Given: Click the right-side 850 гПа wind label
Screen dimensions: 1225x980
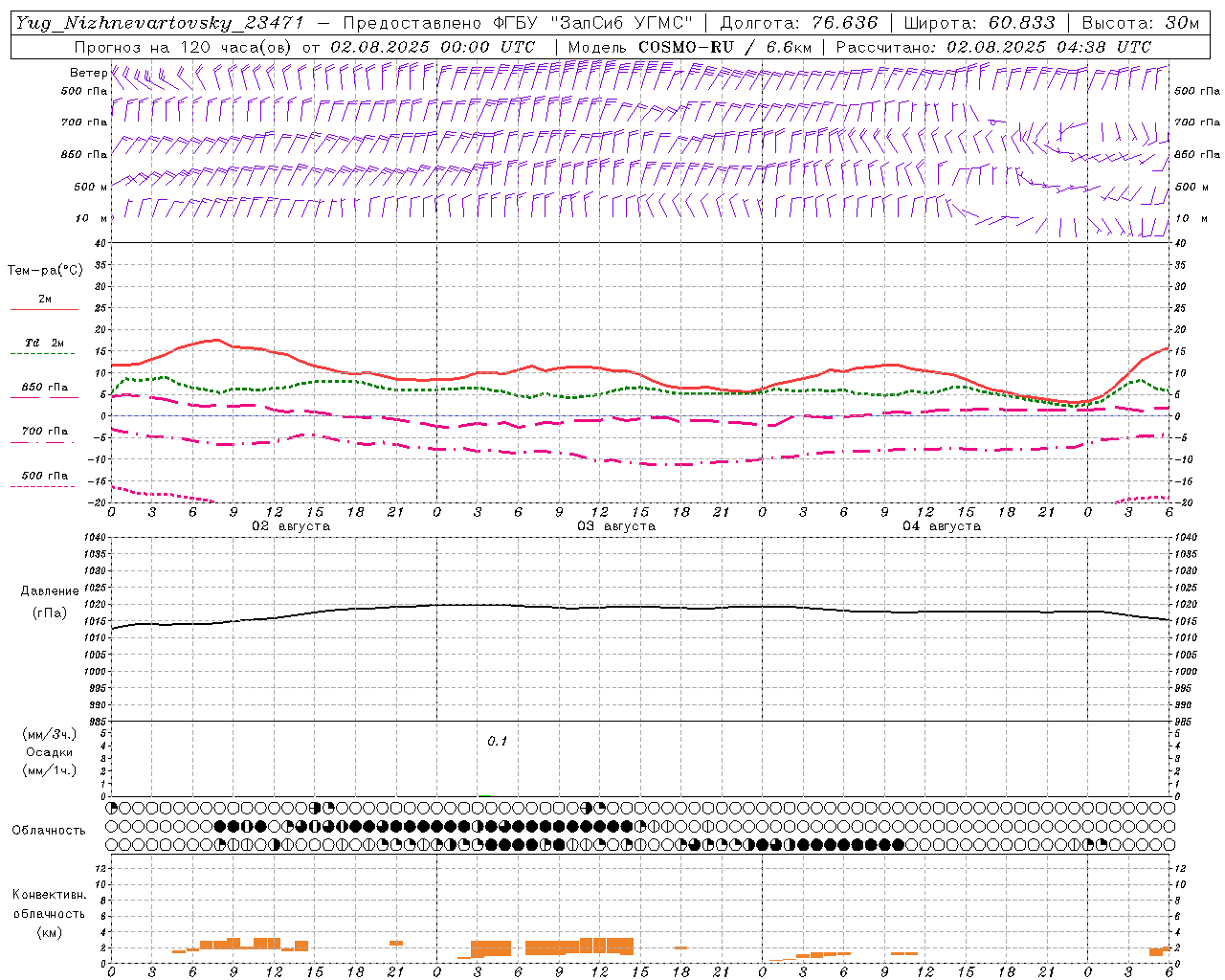Looking at the screenshot, I should click(1197, 154).
